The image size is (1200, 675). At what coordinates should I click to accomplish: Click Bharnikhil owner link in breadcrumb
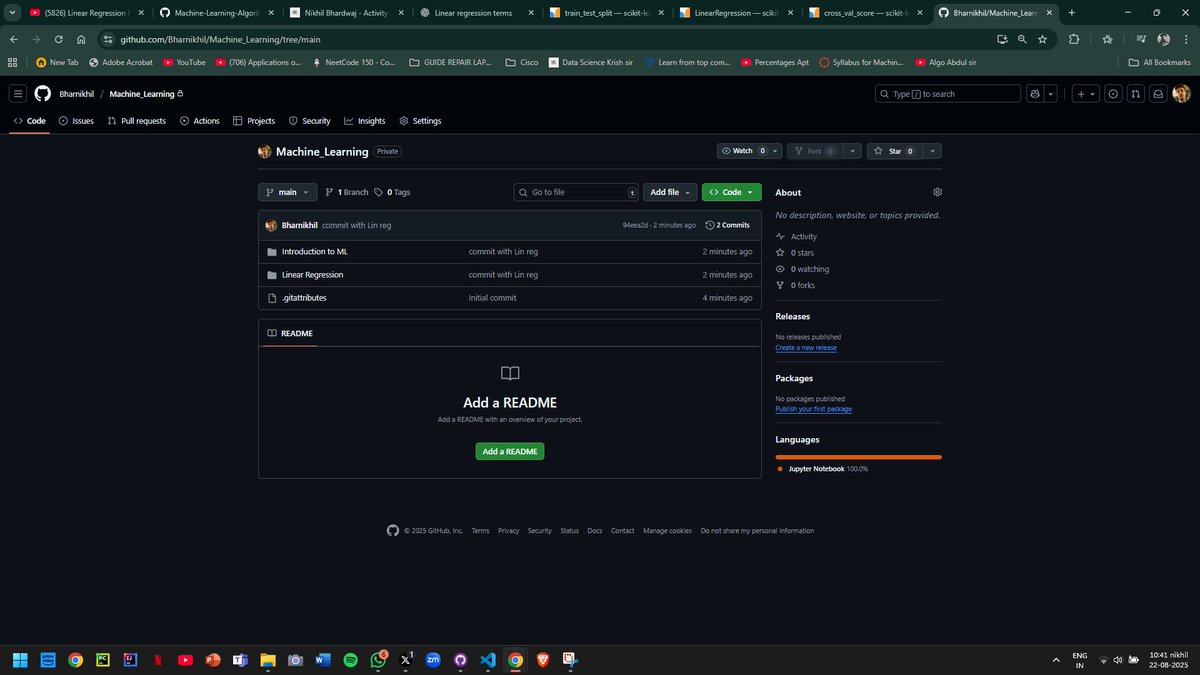tap(76, 94)
